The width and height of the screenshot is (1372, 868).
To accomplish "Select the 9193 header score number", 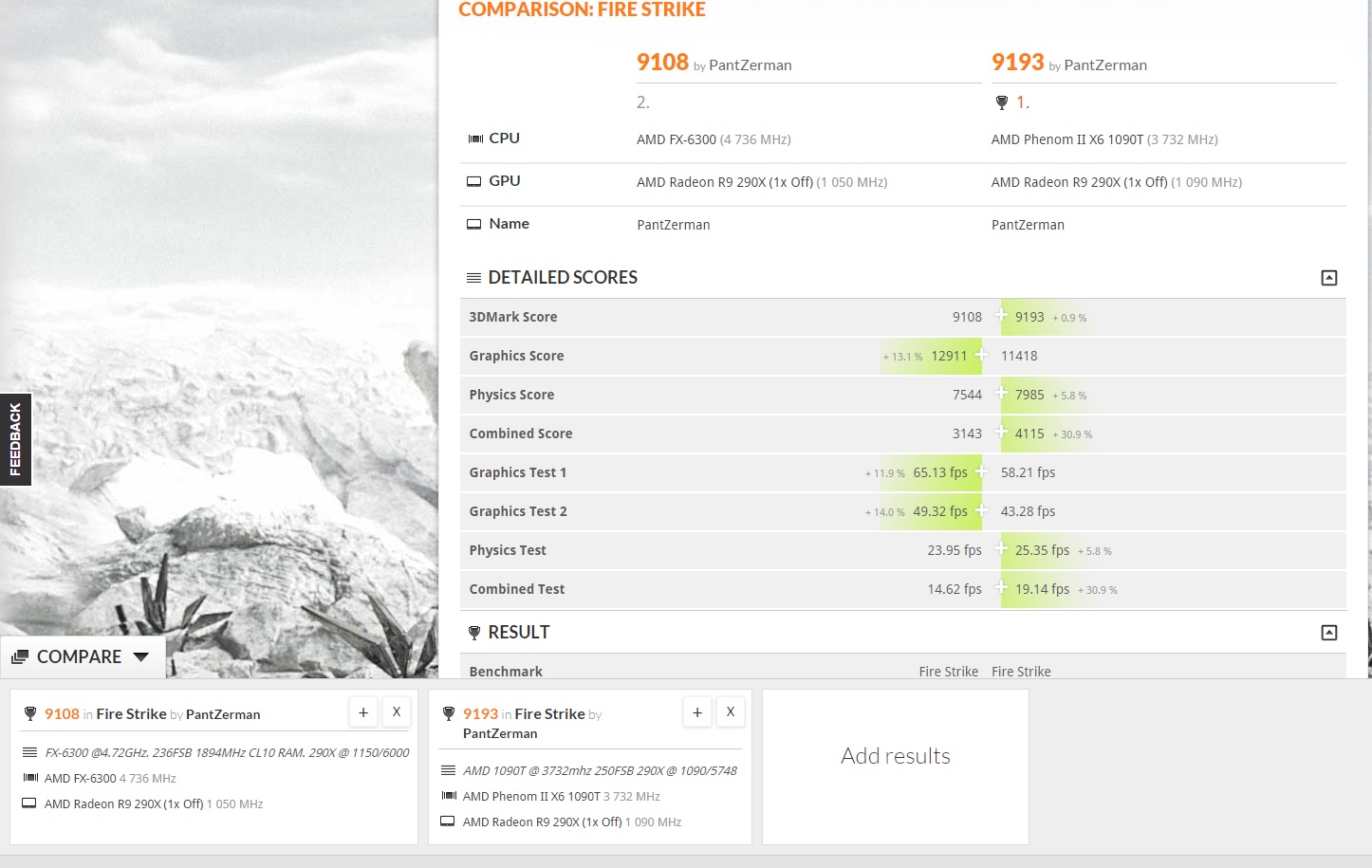I will tap(1017, 63).
